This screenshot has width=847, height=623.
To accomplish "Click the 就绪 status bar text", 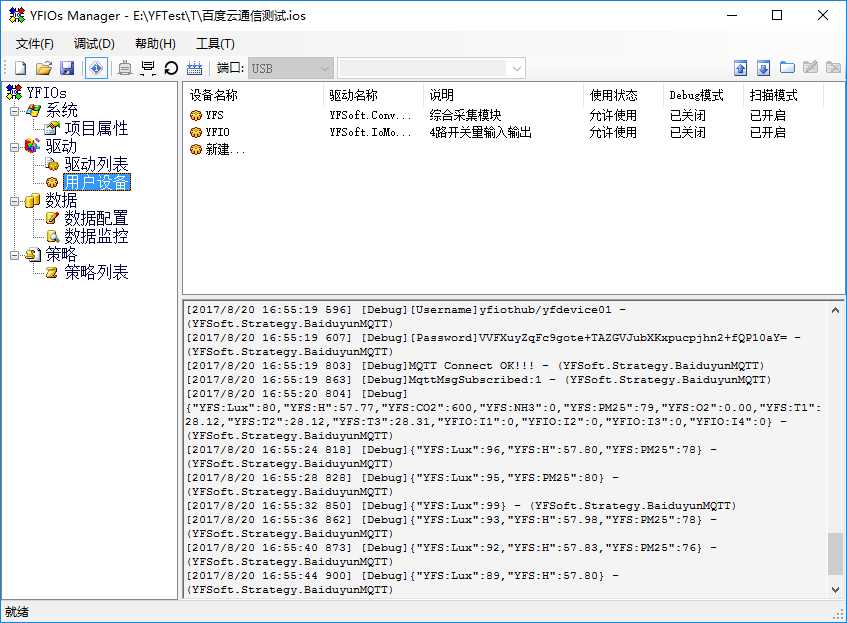I will [x=17, y=612].
